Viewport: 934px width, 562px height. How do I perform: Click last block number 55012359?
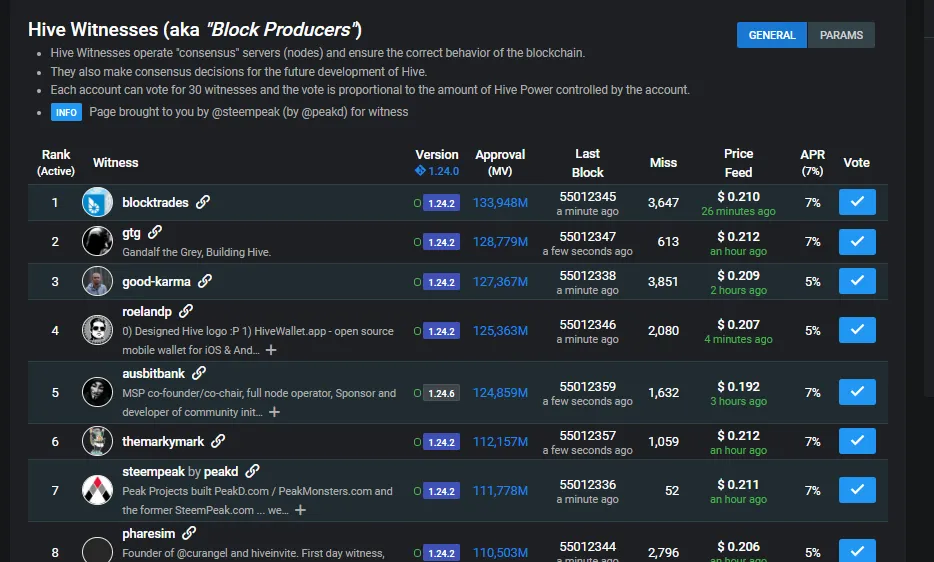pos(588,387)
